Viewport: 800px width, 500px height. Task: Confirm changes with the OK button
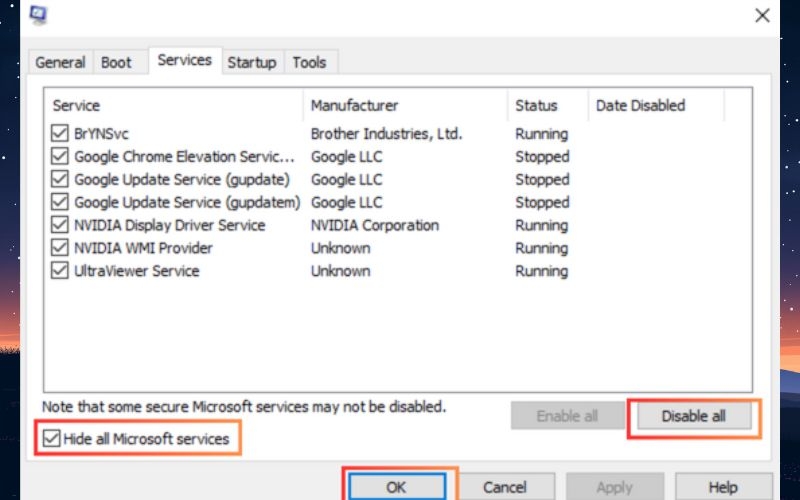click(396, 487)
